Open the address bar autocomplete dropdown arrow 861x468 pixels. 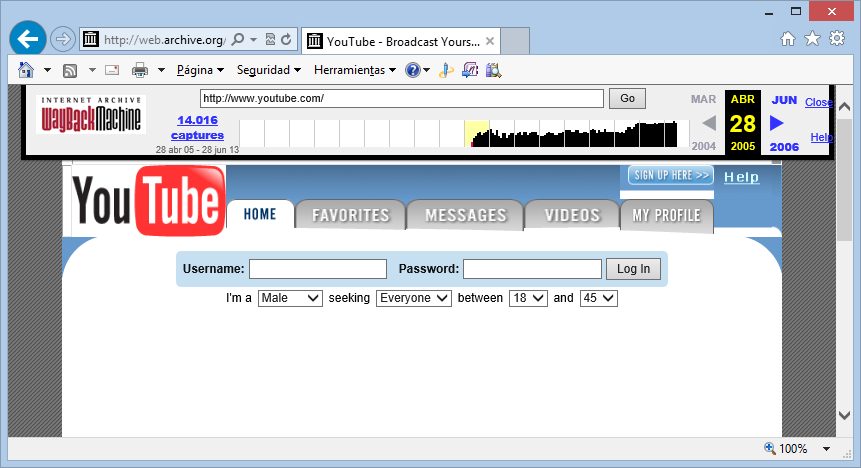click(x=253, y=40)
